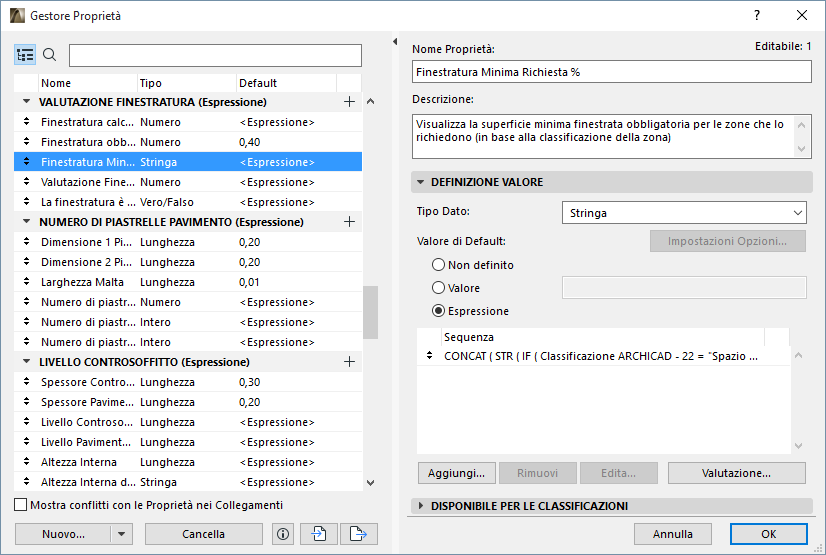Click the import properties icon button
This screenshot has height=555, width=826.
coord(319,534)
